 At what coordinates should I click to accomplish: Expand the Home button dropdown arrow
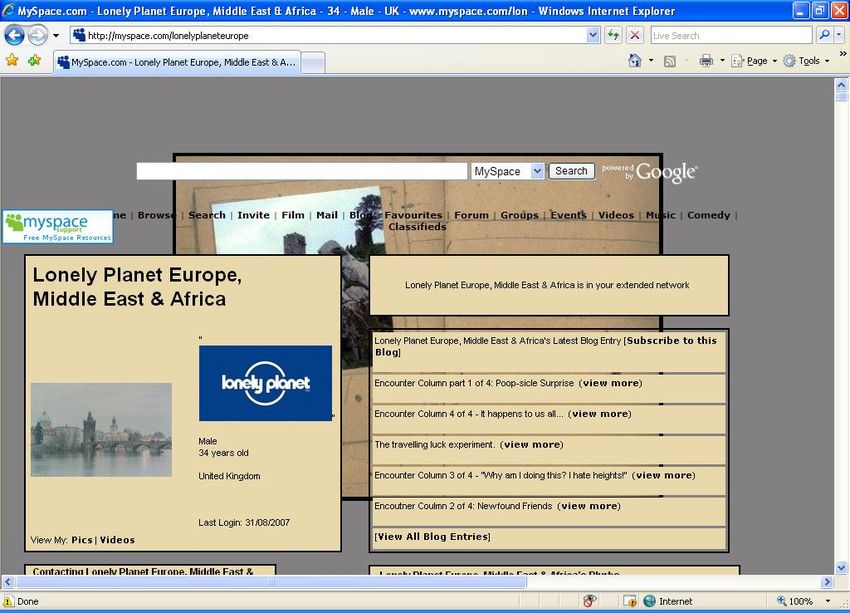651,61
